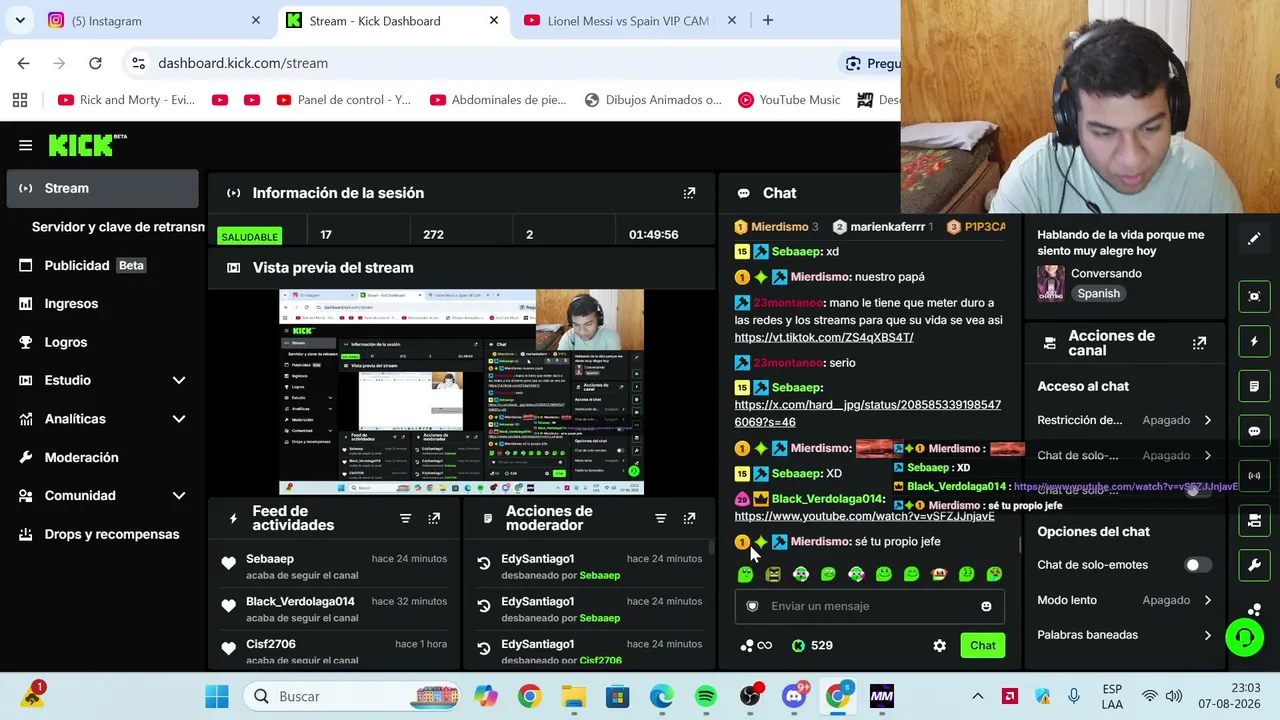Viewport: 1280px width, 720px height.
Task: Edit stream info with the pencil icon
Action: tap(1254, 239)
